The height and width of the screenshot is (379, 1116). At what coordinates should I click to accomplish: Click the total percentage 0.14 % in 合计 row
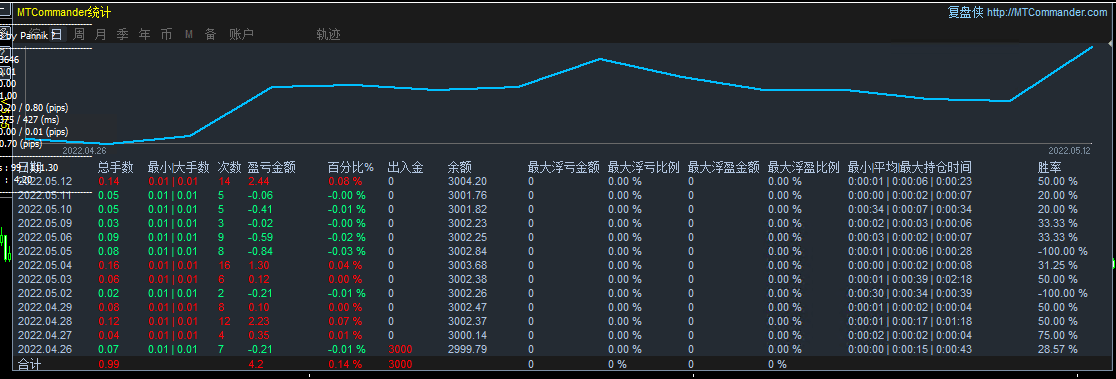pos(345,364)
